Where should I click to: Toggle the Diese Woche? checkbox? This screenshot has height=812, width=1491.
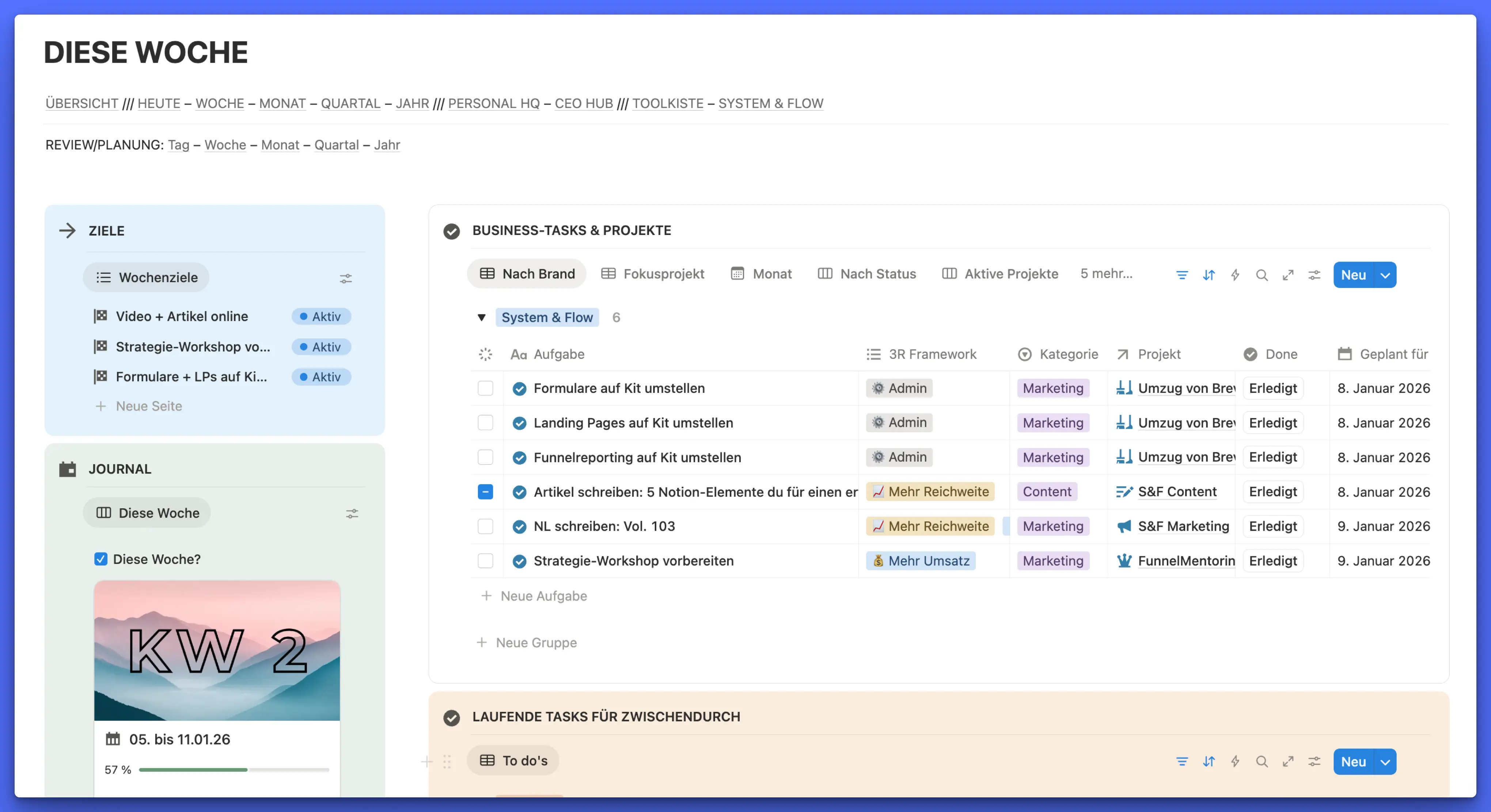pos(101,559)
